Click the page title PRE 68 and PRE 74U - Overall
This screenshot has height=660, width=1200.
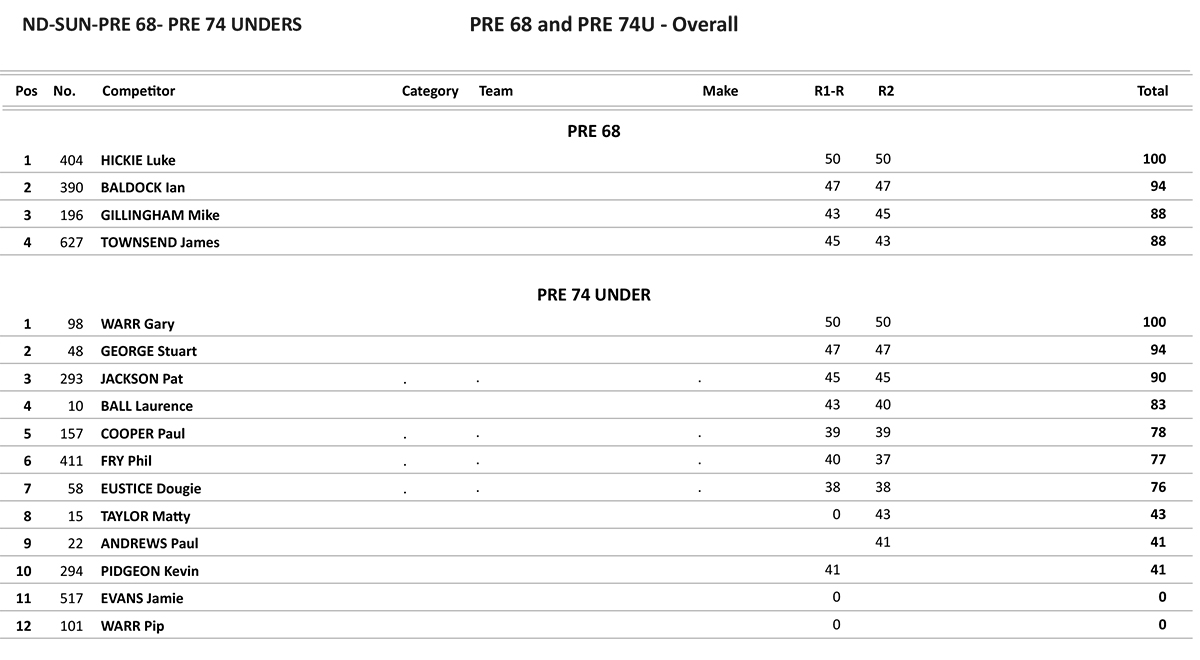click(604, 24)
